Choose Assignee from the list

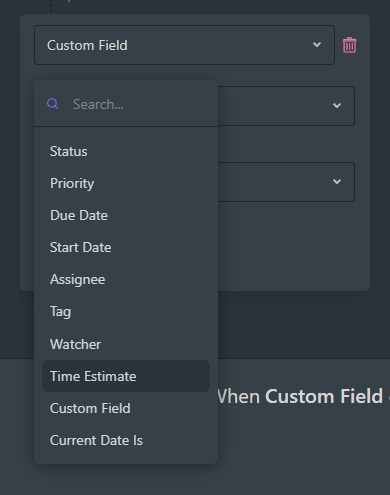click(126, 279)
